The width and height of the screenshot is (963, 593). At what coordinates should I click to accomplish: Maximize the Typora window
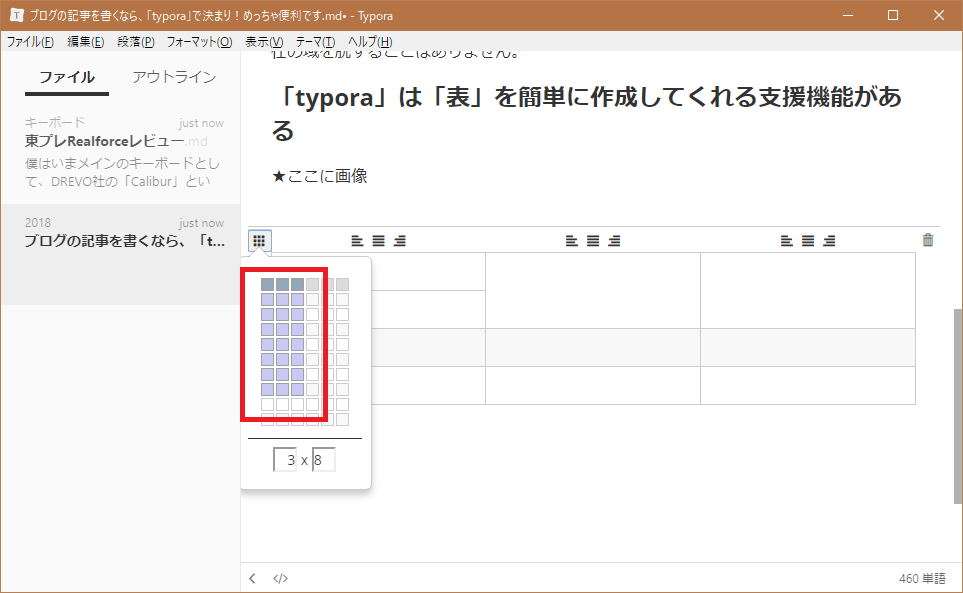click(893, 15)
